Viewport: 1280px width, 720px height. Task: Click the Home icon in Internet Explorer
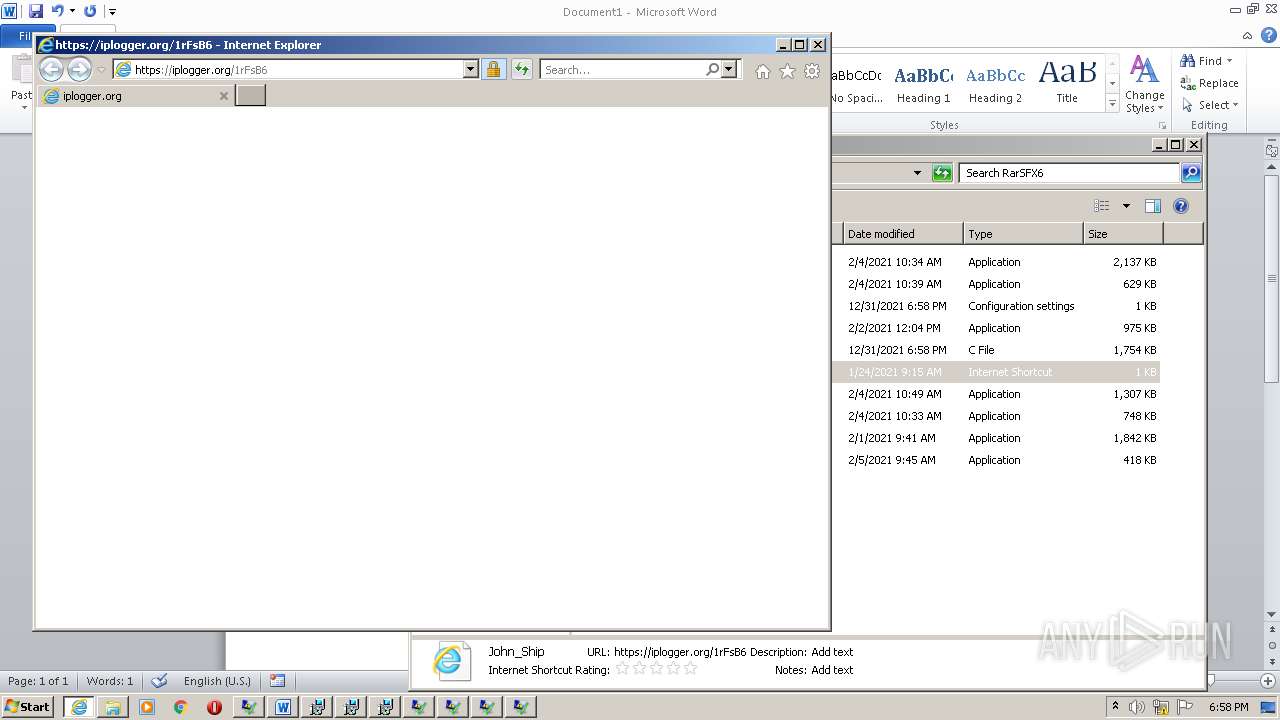click(x=763, y=71)
